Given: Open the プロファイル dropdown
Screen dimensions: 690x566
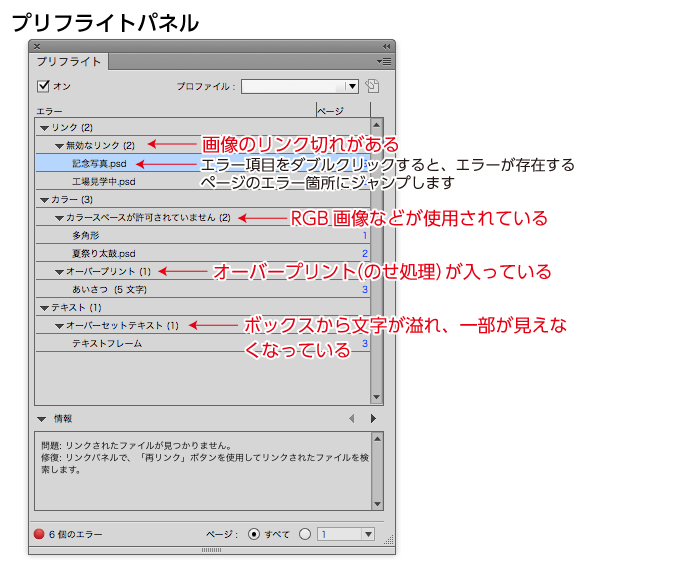Looking at the screenshot, I should click(x=300, y=86).
